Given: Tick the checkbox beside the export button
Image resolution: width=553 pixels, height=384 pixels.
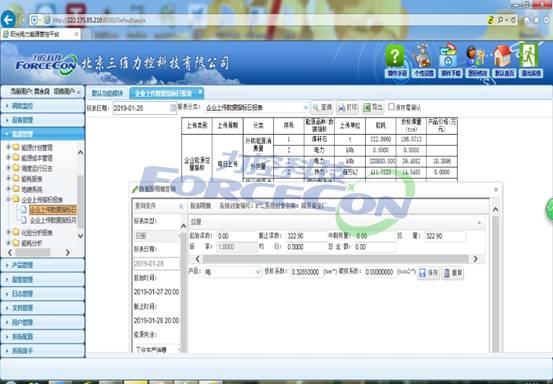Looking at the screenshot, I should click(x=391, y=106).
